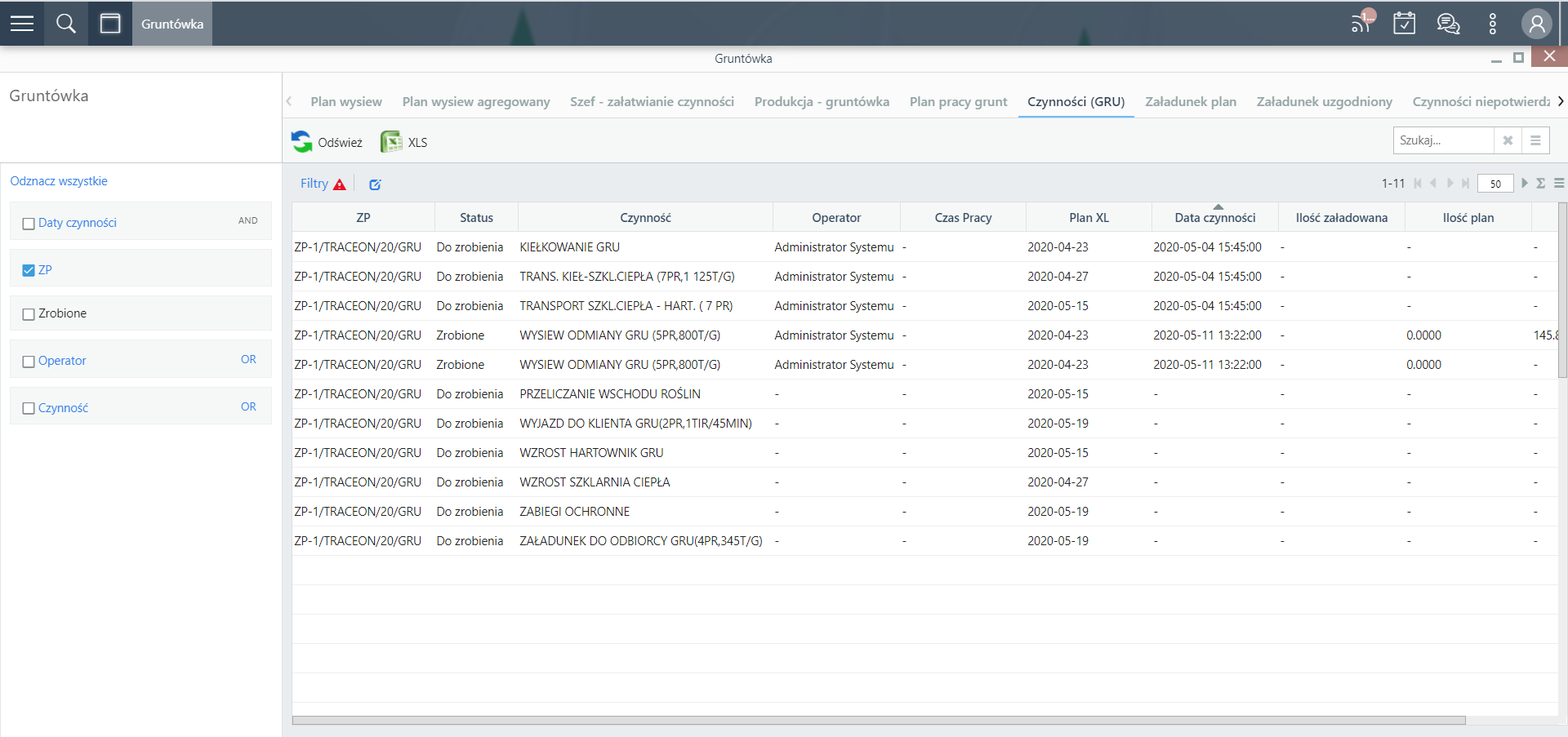Go to the first page
Viewport: 1568px width, 737px height.
point(1418,184)
